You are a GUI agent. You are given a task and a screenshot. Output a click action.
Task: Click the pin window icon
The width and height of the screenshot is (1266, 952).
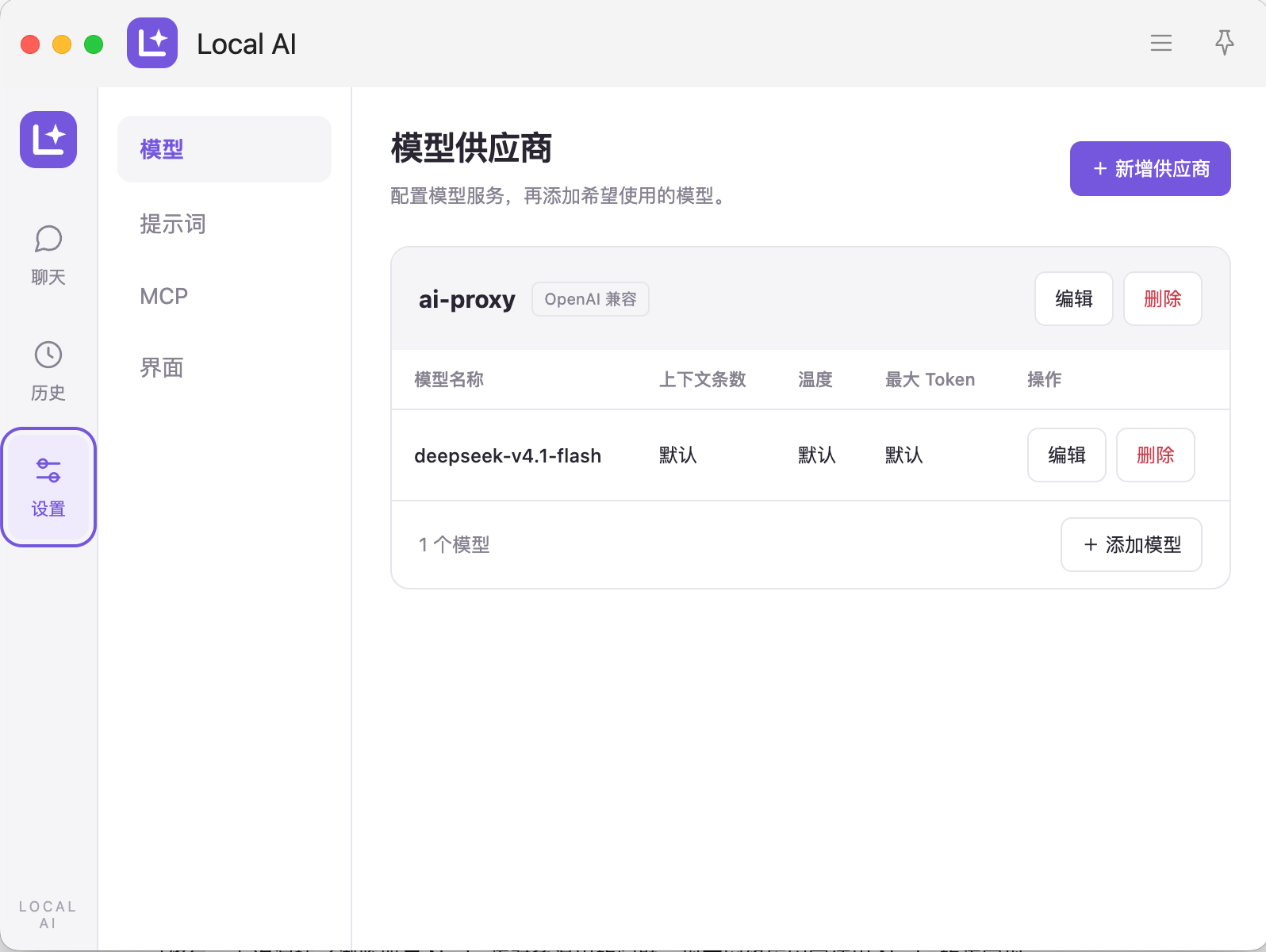pos(1225,43)
